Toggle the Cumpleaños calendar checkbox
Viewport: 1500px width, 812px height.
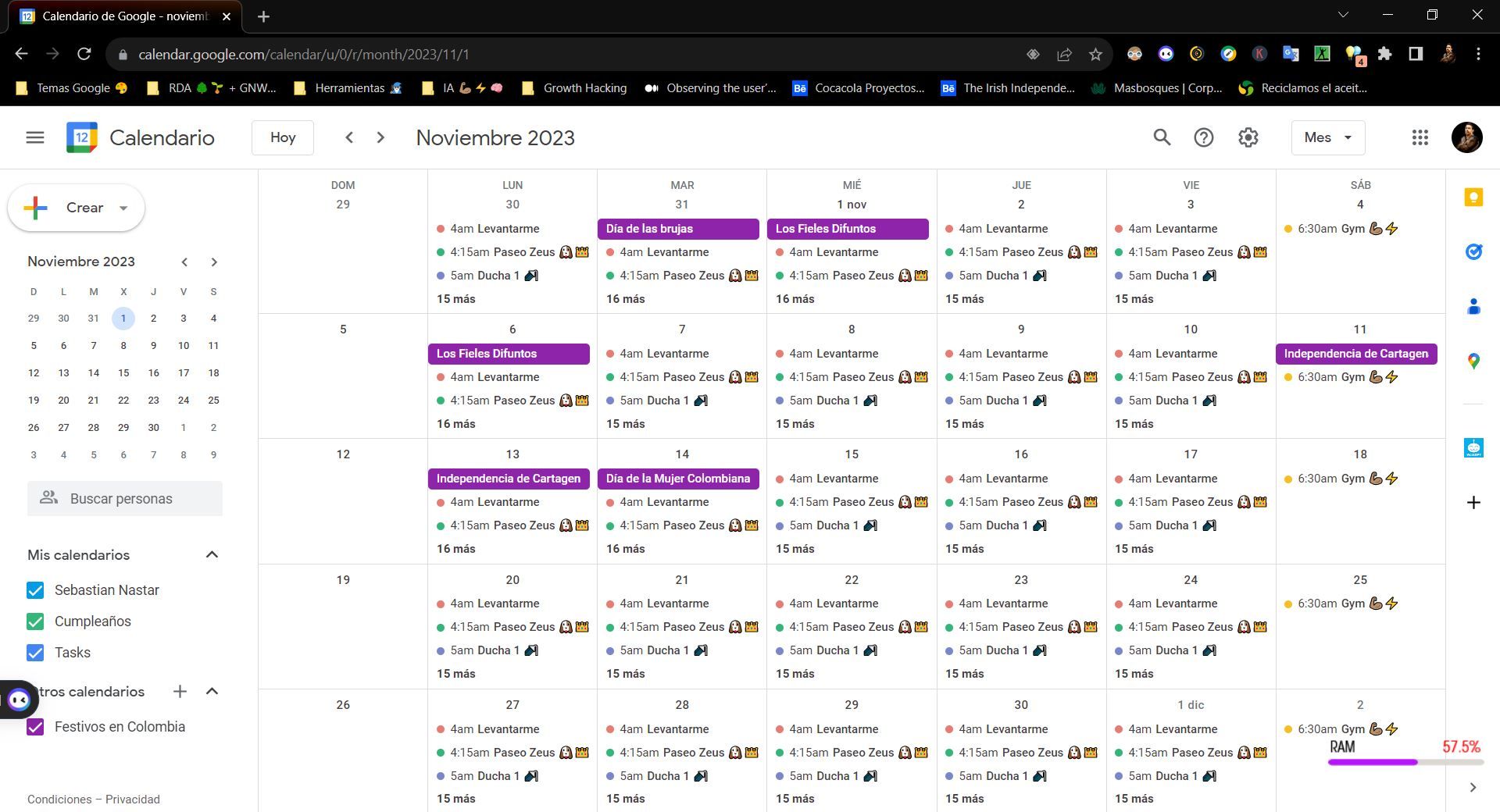click(35, 621)
